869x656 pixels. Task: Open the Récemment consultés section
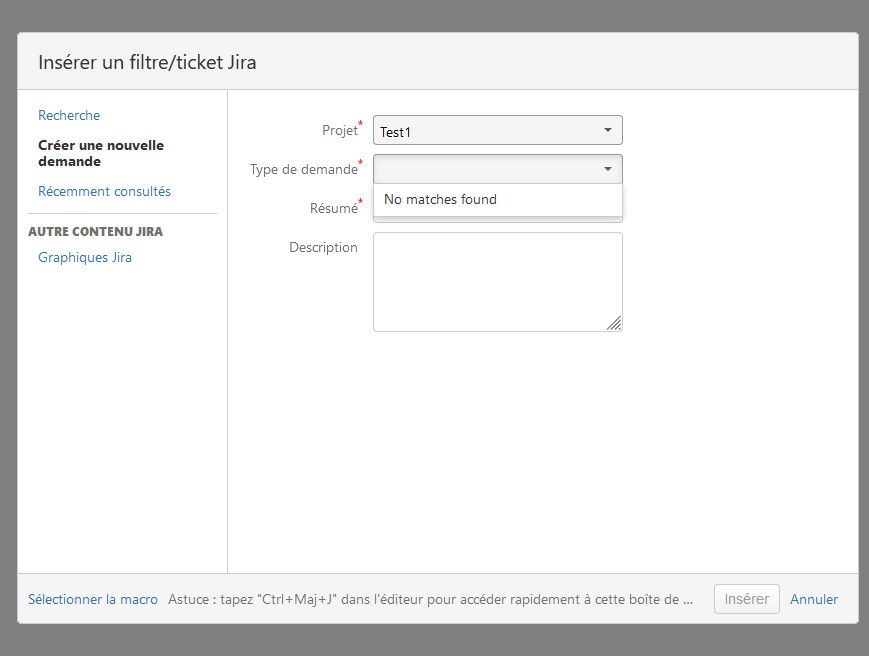(104, 191)
